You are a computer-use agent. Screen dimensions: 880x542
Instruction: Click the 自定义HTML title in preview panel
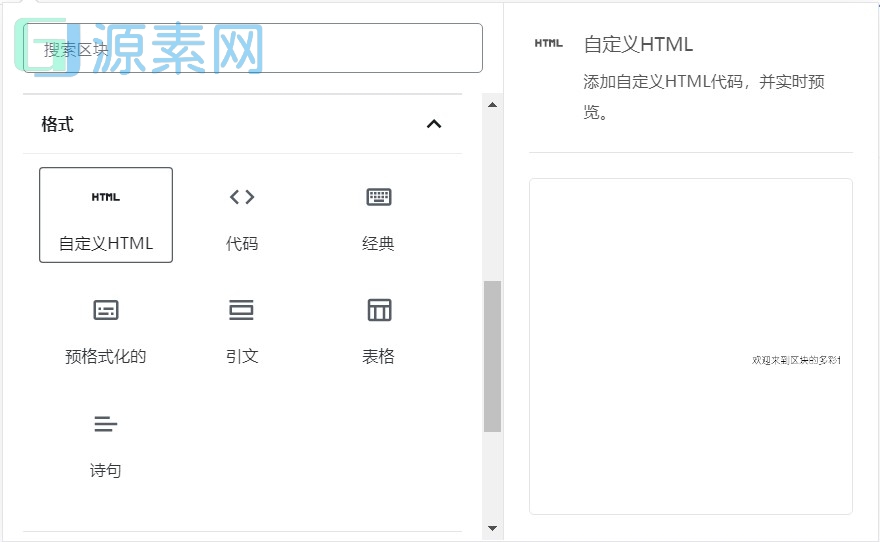click(638, 44)
